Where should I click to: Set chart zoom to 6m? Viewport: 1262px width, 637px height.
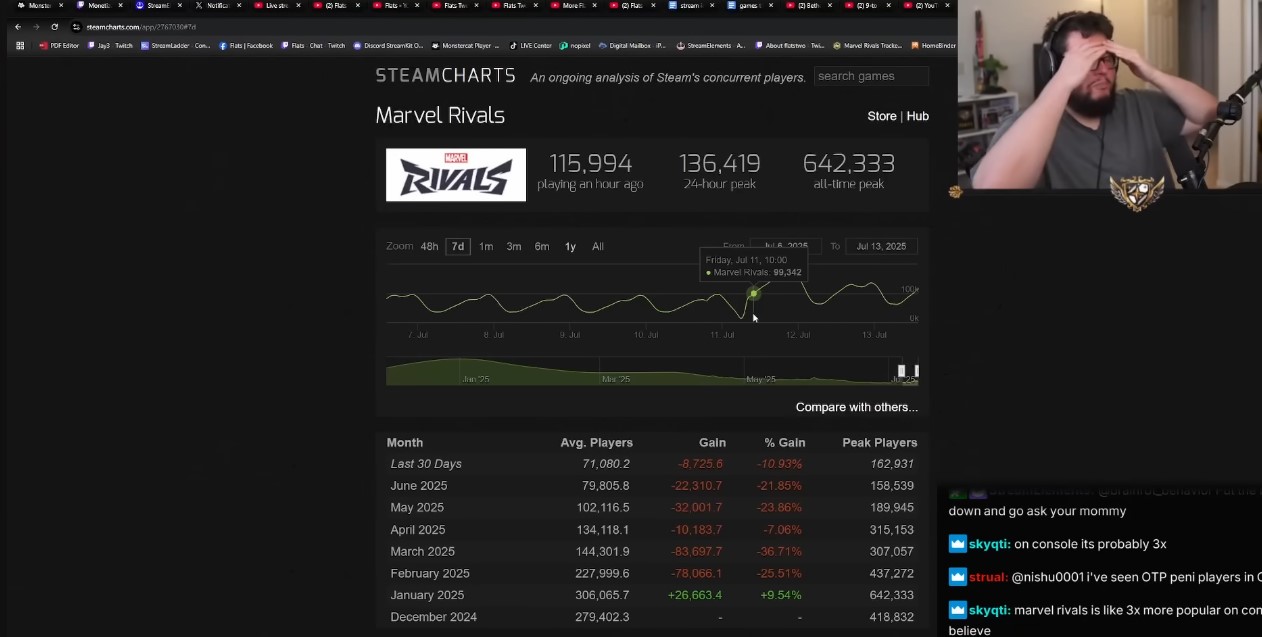pyautogui.click(x=541, y=246)
